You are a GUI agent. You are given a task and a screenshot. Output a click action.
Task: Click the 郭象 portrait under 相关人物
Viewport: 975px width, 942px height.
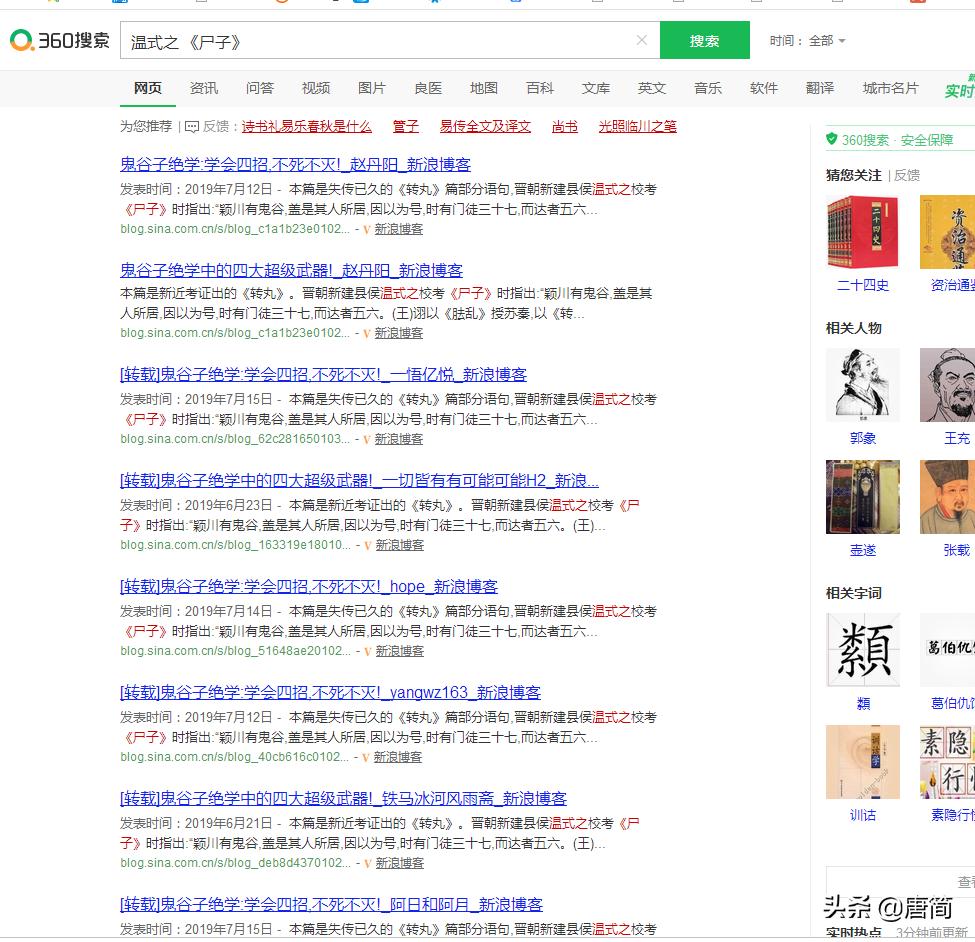[862, 385]
